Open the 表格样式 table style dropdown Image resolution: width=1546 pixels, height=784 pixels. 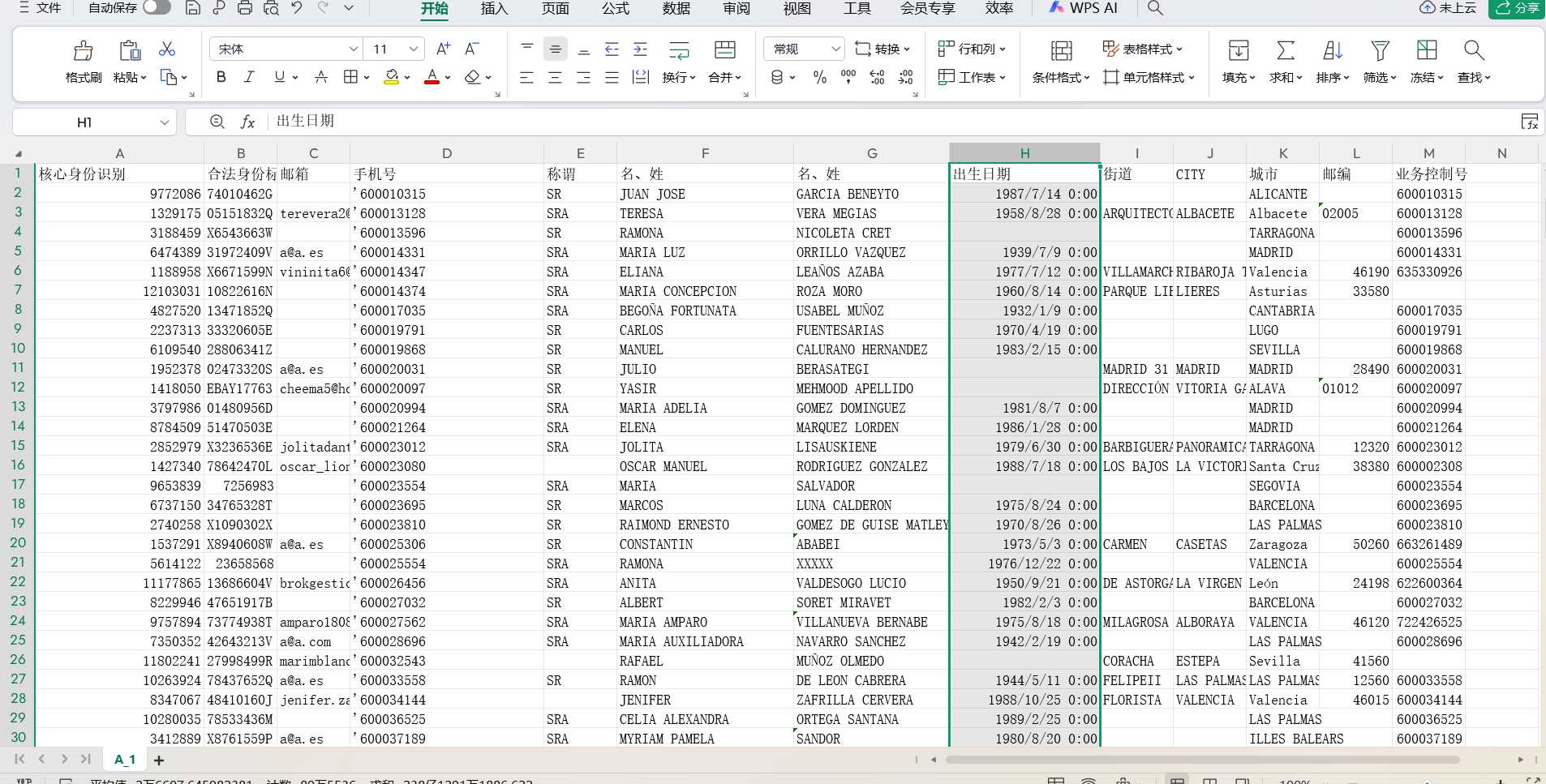pyautogui.click(x=1143, y=49)
